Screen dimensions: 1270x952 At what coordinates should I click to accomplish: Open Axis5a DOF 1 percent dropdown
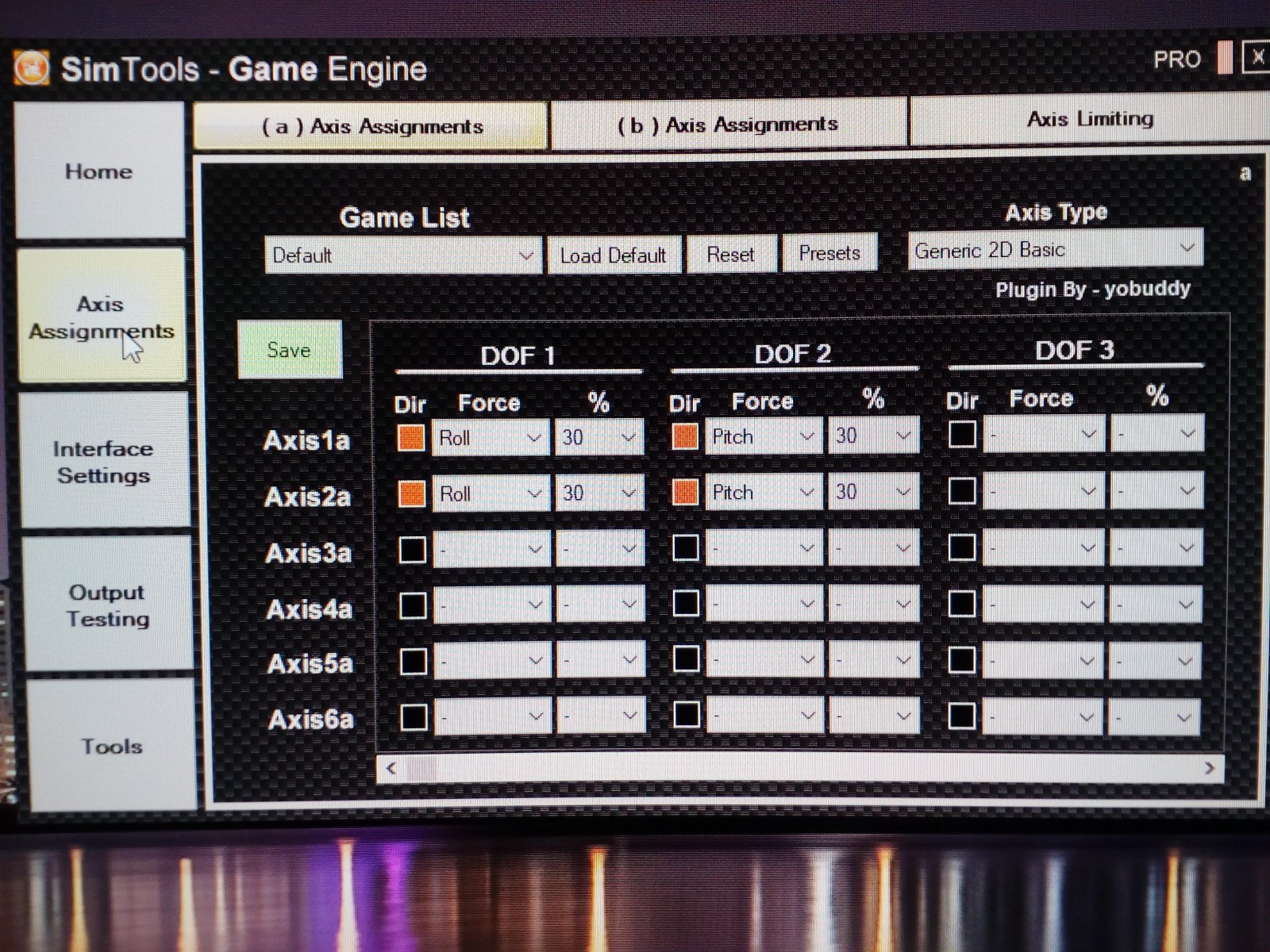tap(600, 660)
